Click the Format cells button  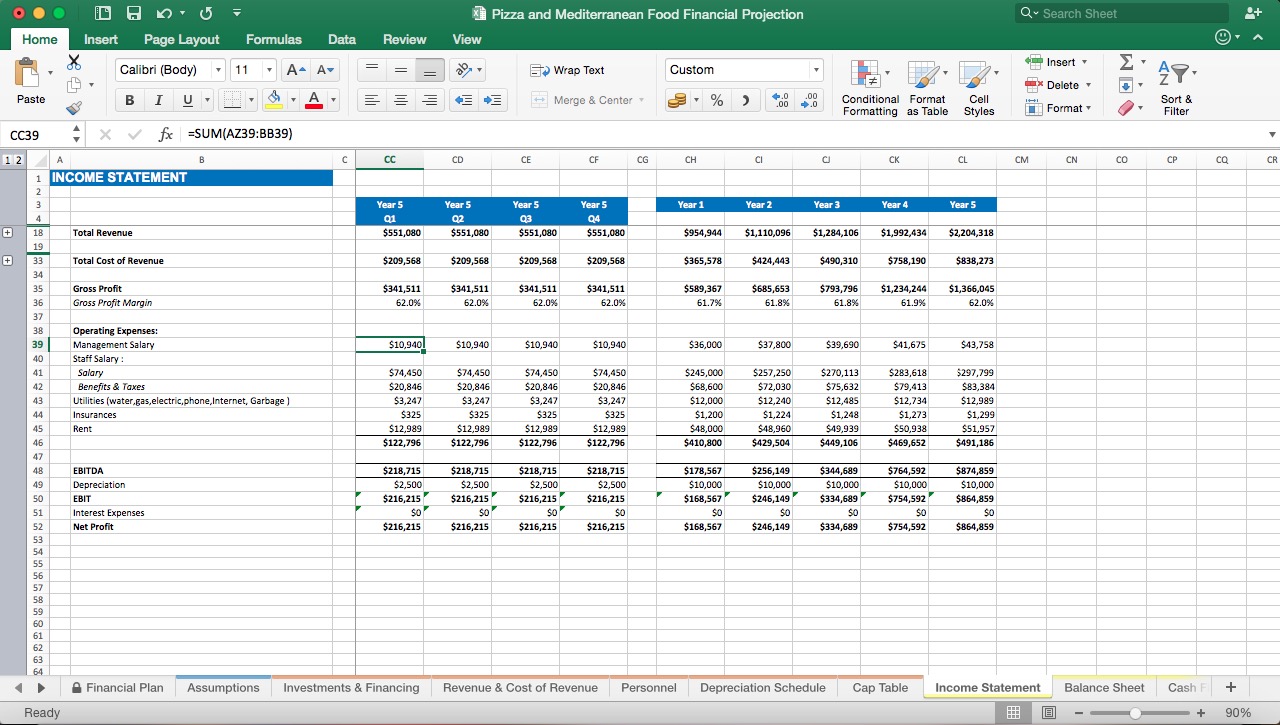pyautogui.click(x=1057, y=108)
